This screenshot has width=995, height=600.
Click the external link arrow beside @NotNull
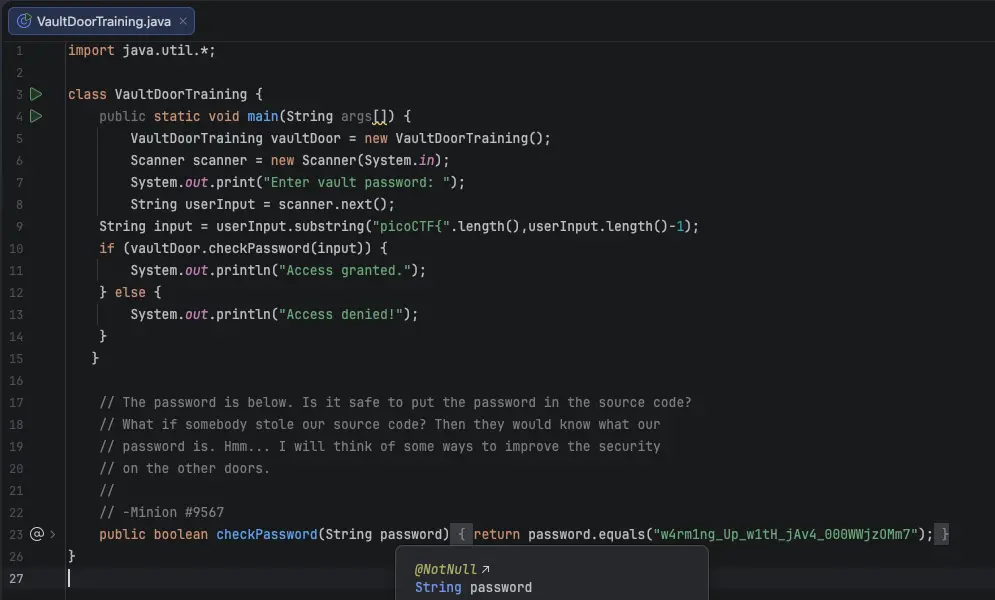(486, 569)
